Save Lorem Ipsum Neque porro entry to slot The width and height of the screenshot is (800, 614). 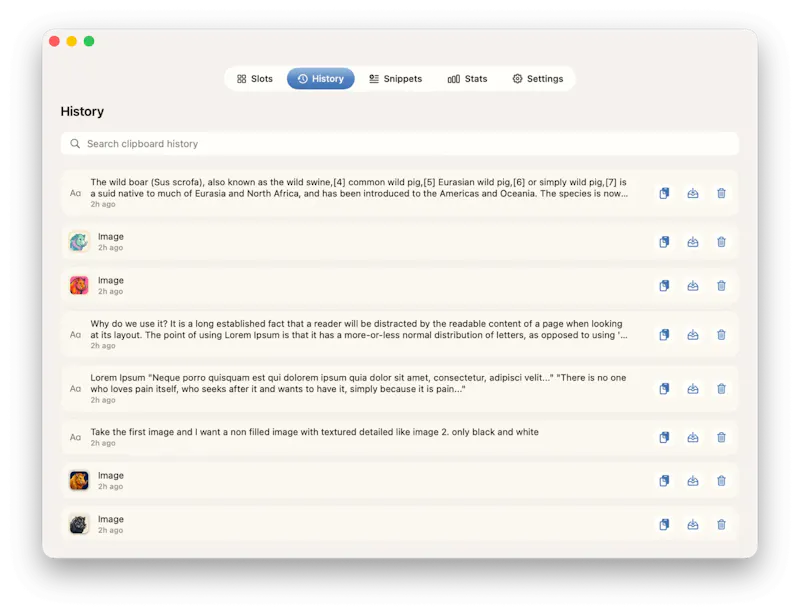click(x=692, y=389)
